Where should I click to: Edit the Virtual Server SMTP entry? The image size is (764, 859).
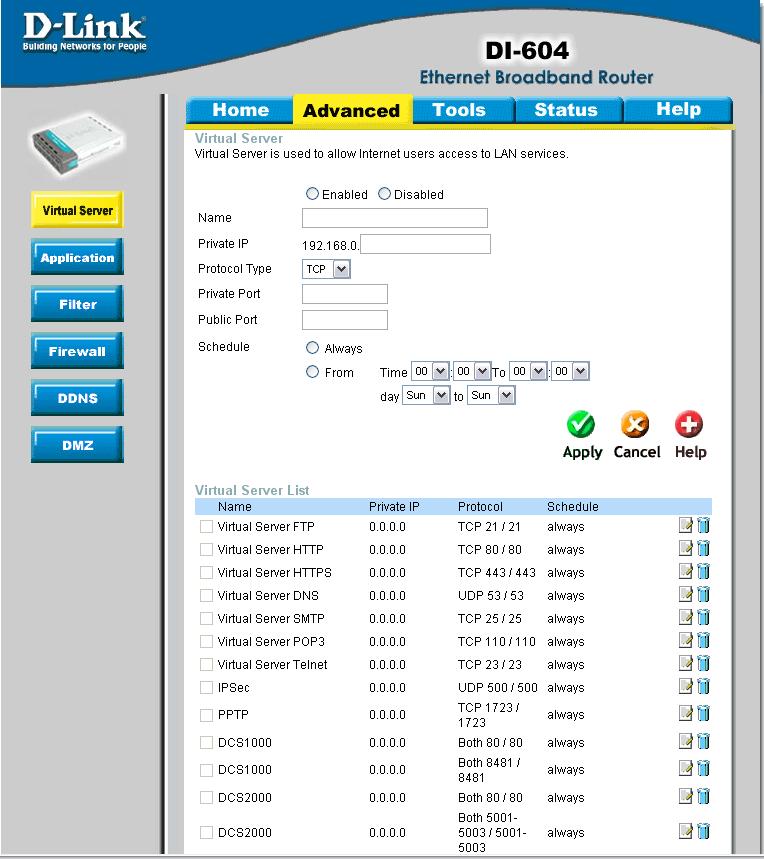click(686, 617)
